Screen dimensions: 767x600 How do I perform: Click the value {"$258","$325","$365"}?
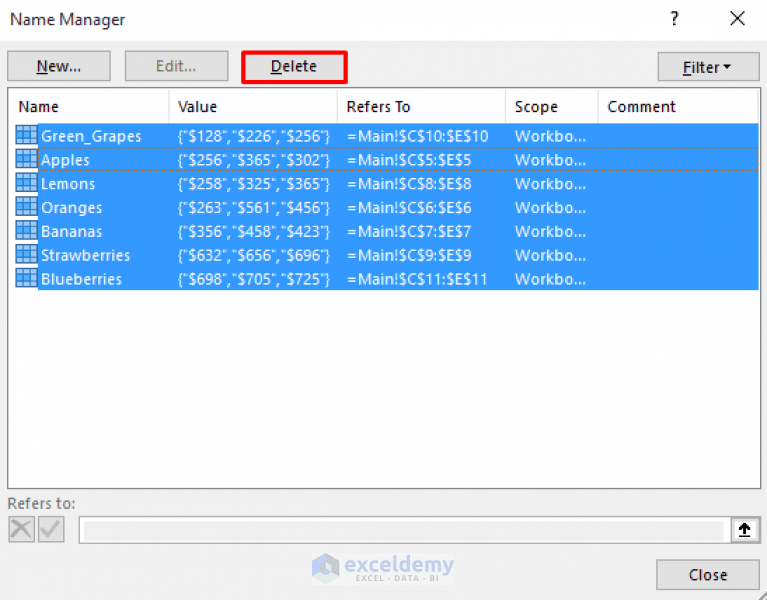(x=254, y=184)
